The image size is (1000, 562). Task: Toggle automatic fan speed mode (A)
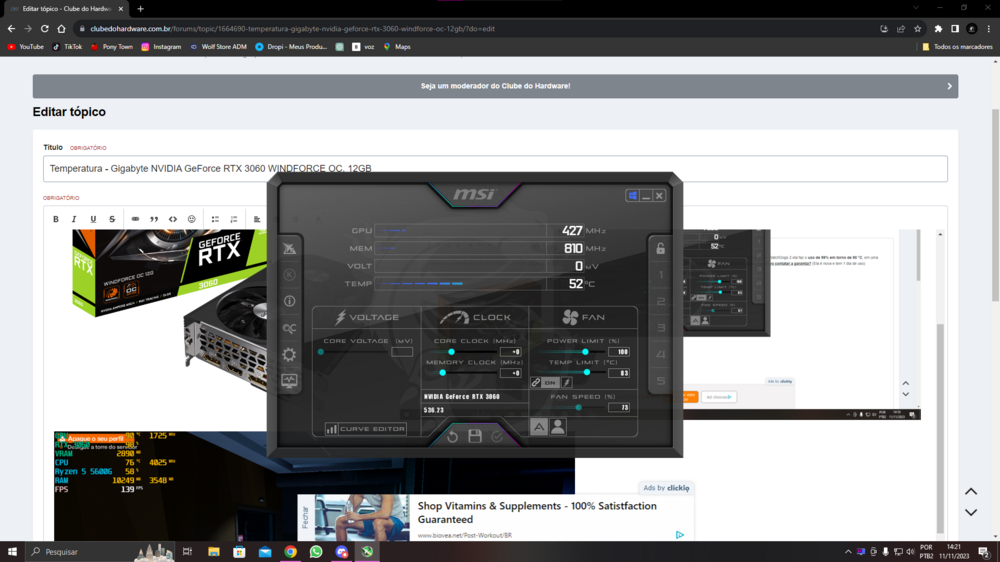pos(538,427)
